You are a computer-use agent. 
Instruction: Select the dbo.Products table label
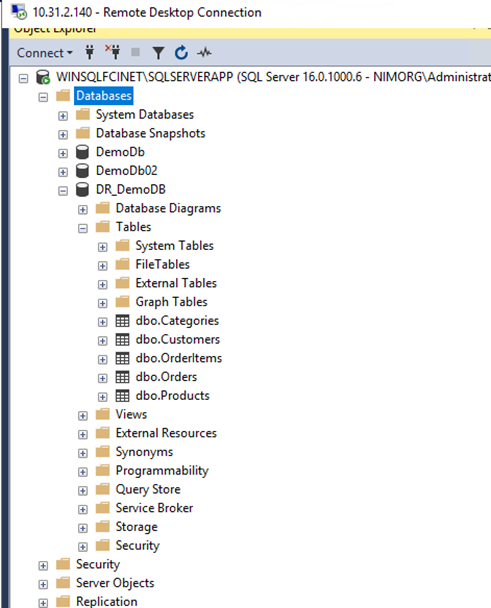click(x=173, y=396)
